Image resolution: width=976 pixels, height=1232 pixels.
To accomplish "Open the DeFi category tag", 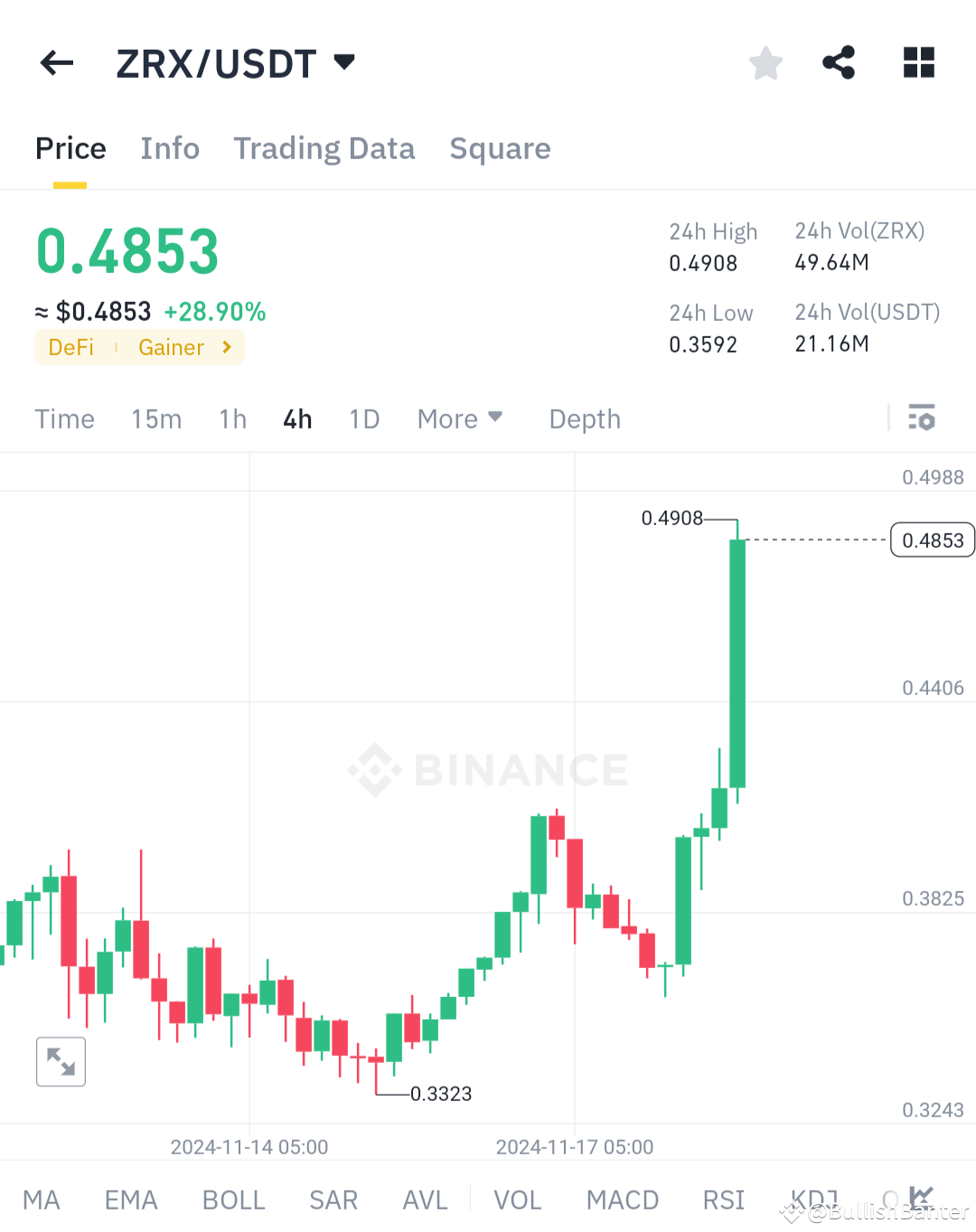I will (70, 347).
